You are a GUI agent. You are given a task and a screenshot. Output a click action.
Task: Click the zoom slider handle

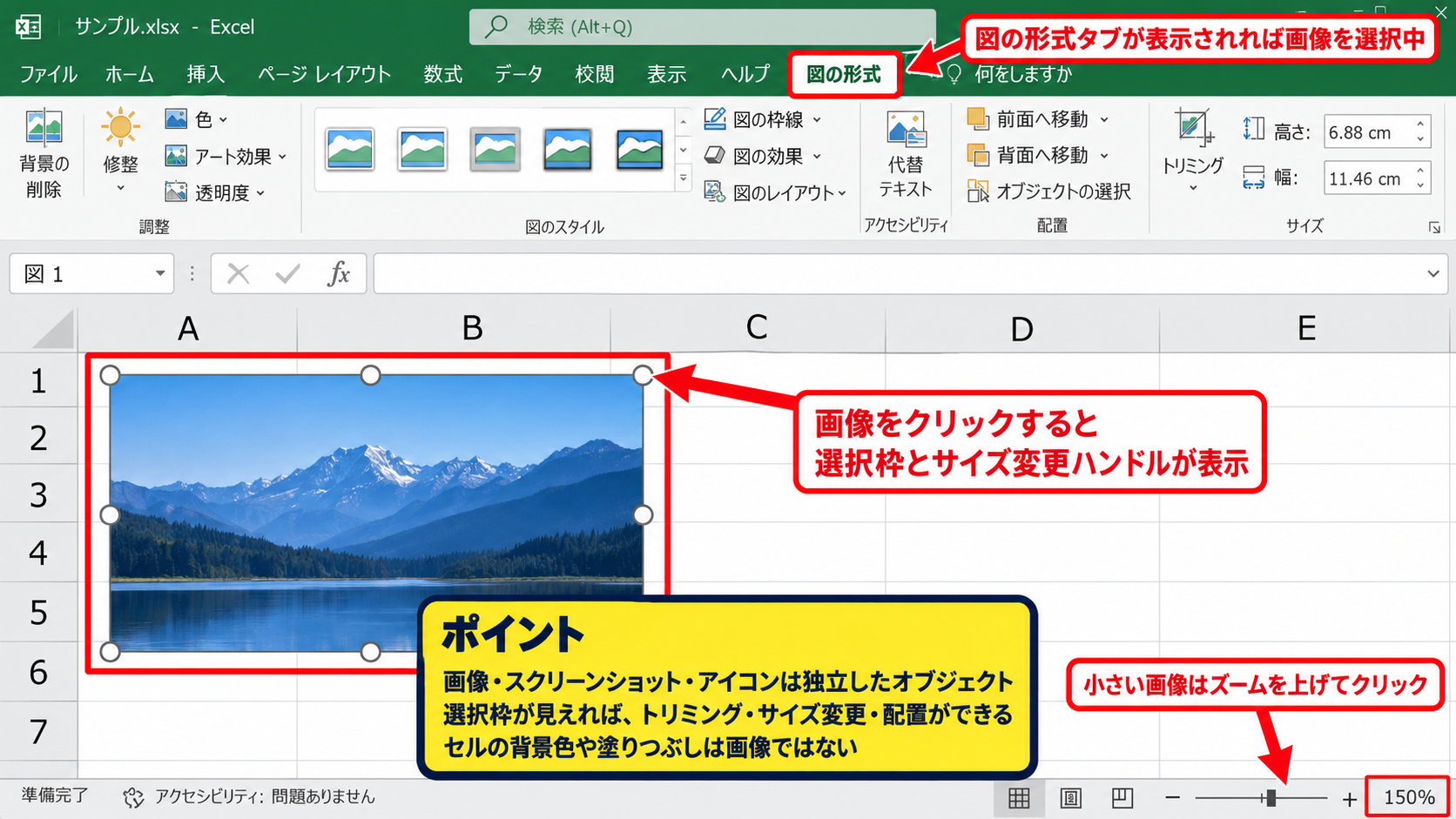point(1271,797)
